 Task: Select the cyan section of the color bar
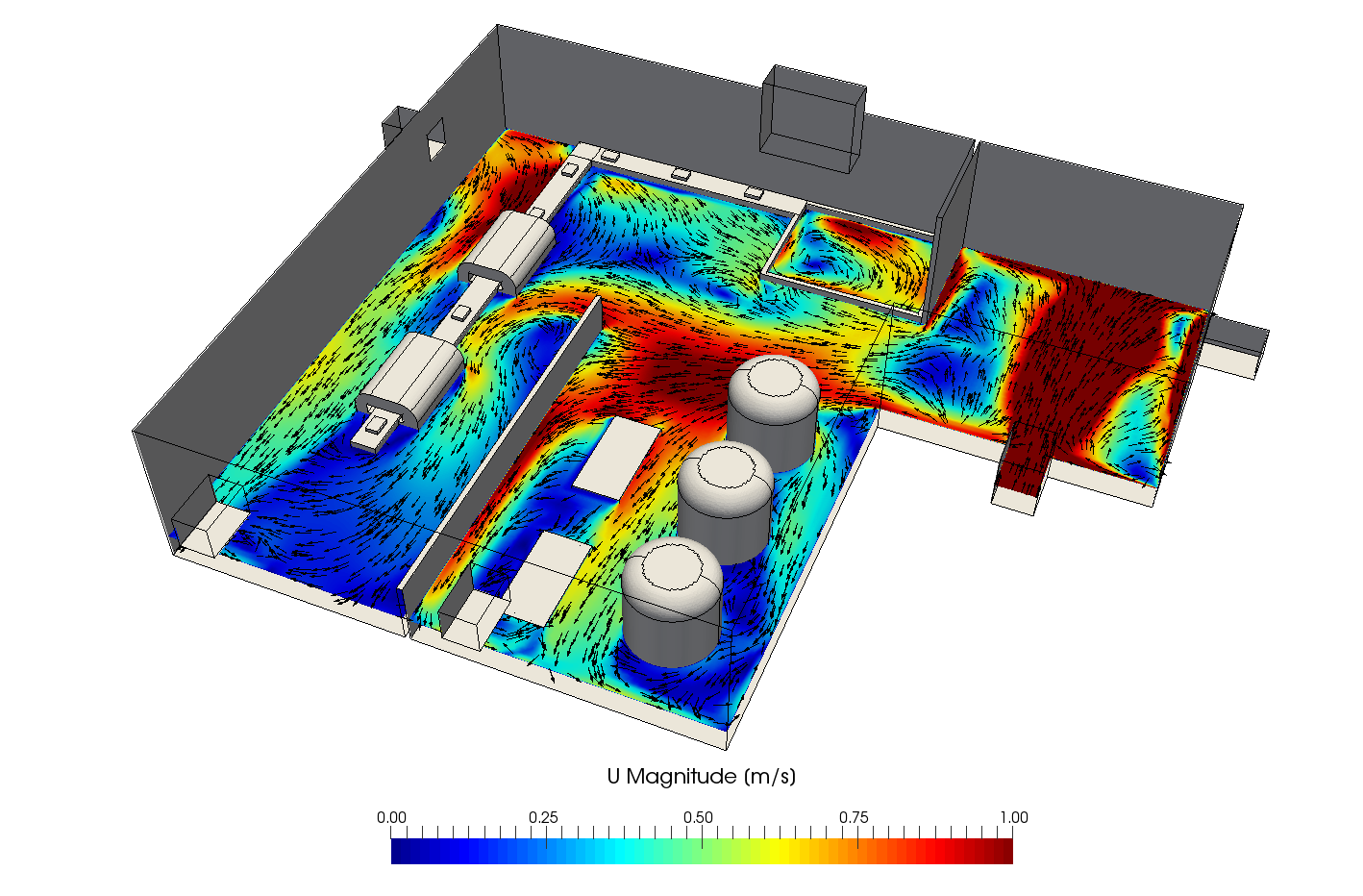pyautogui.click(x=625, y=852)
